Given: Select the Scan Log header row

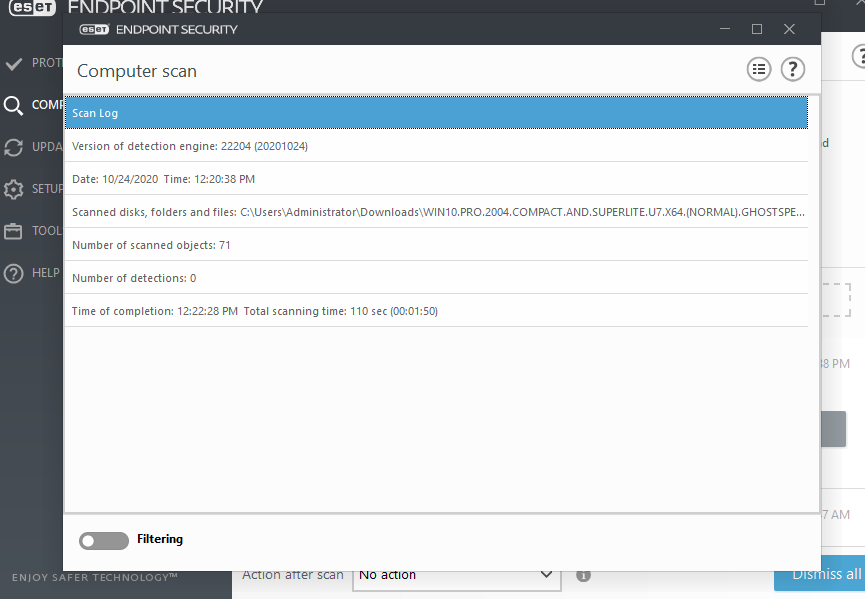Looking at the screenshot, I should pyautogui.click(x=436, y=113).
